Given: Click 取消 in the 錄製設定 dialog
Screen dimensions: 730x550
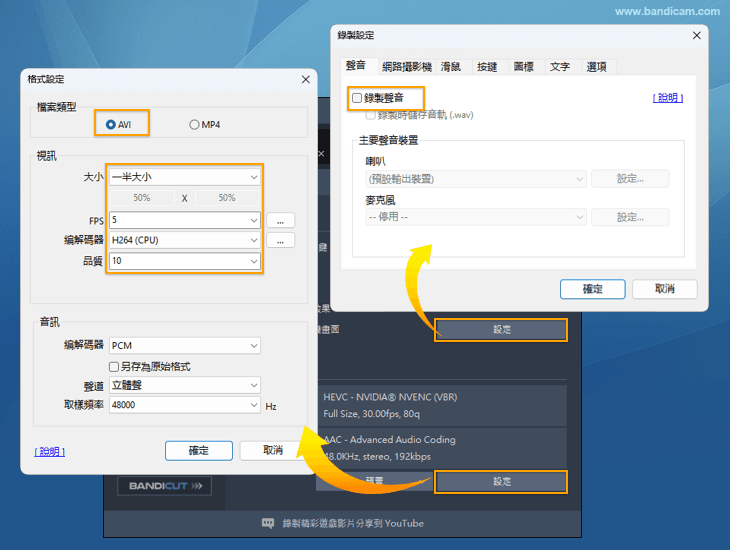Looking at the screenshot, I should point(664,288).
